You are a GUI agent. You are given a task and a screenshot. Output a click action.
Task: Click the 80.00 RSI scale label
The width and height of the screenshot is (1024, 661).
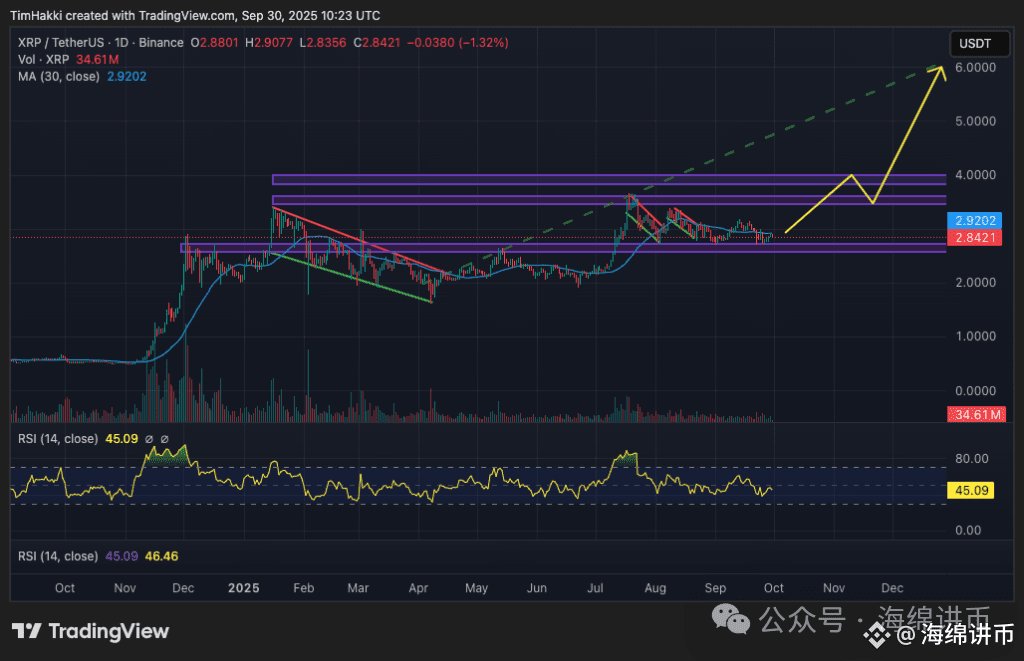pos(971,459)
